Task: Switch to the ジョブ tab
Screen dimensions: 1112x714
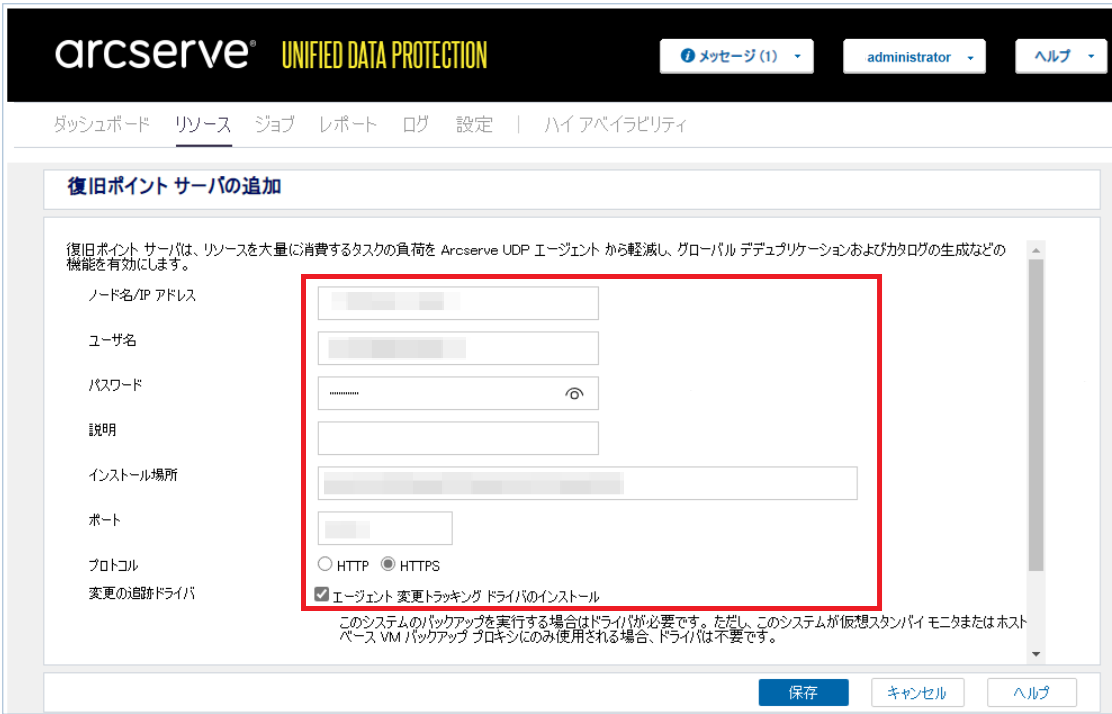Action: point(274,125)
